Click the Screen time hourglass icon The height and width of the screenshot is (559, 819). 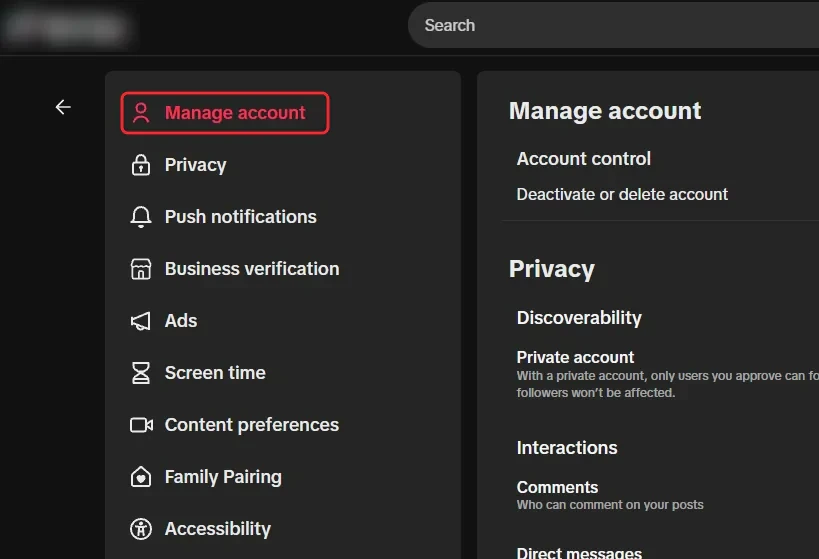141,373
